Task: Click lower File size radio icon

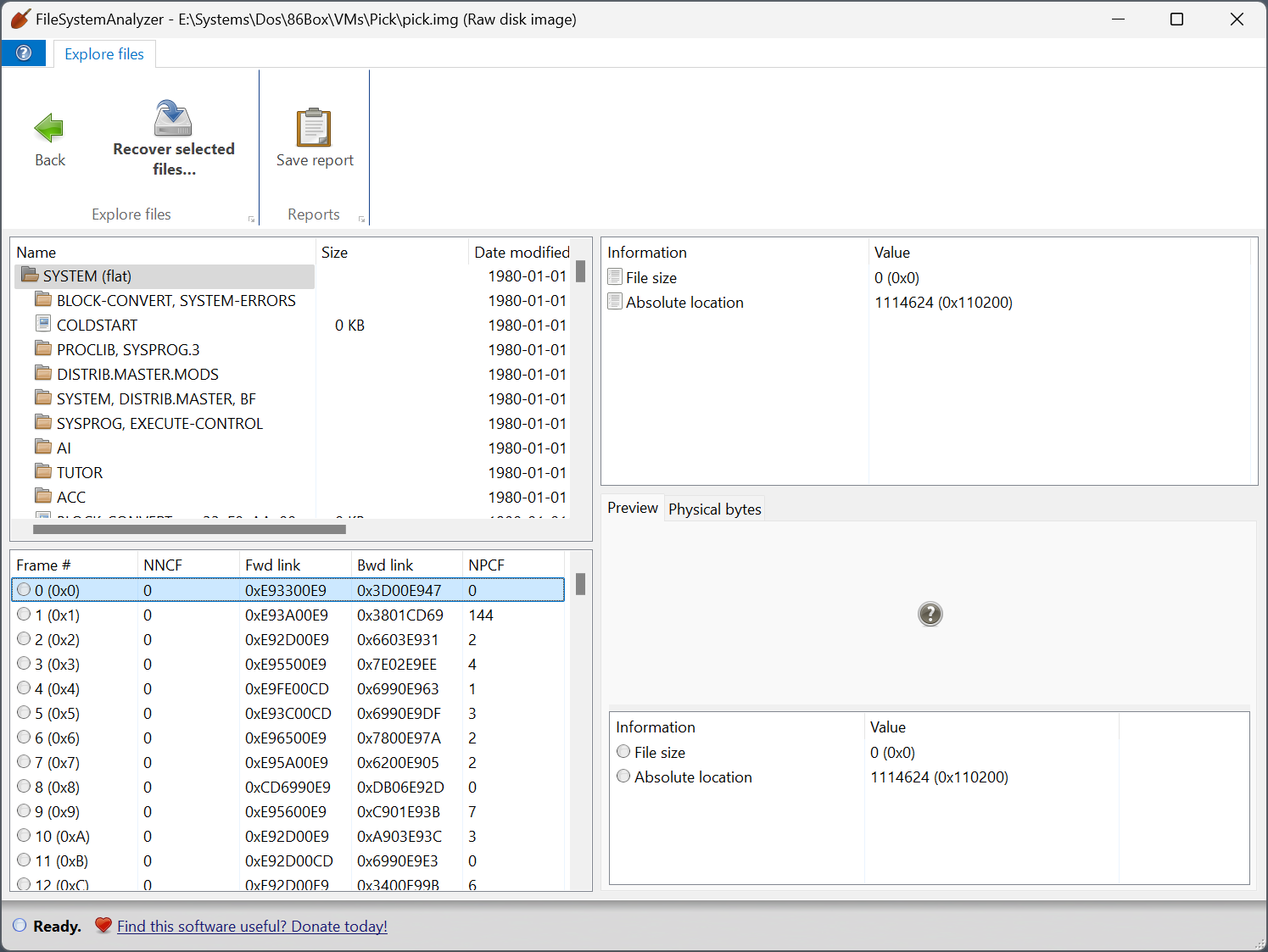Action: [623, 751]
